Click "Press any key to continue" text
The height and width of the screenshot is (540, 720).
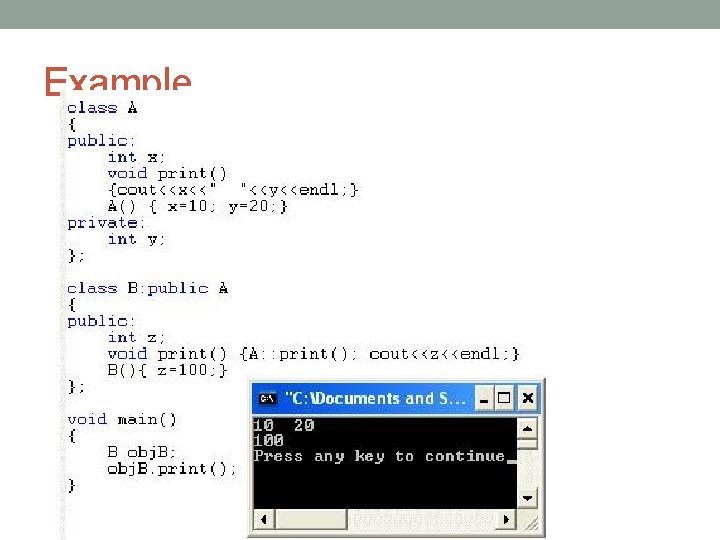(x=379, y=456)
